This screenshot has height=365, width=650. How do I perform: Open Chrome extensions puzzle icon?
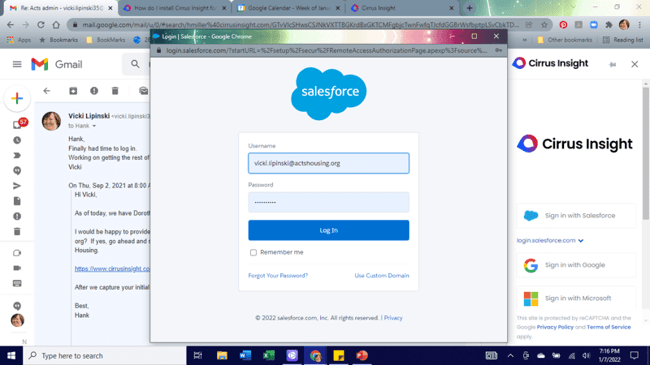point(609,25)
